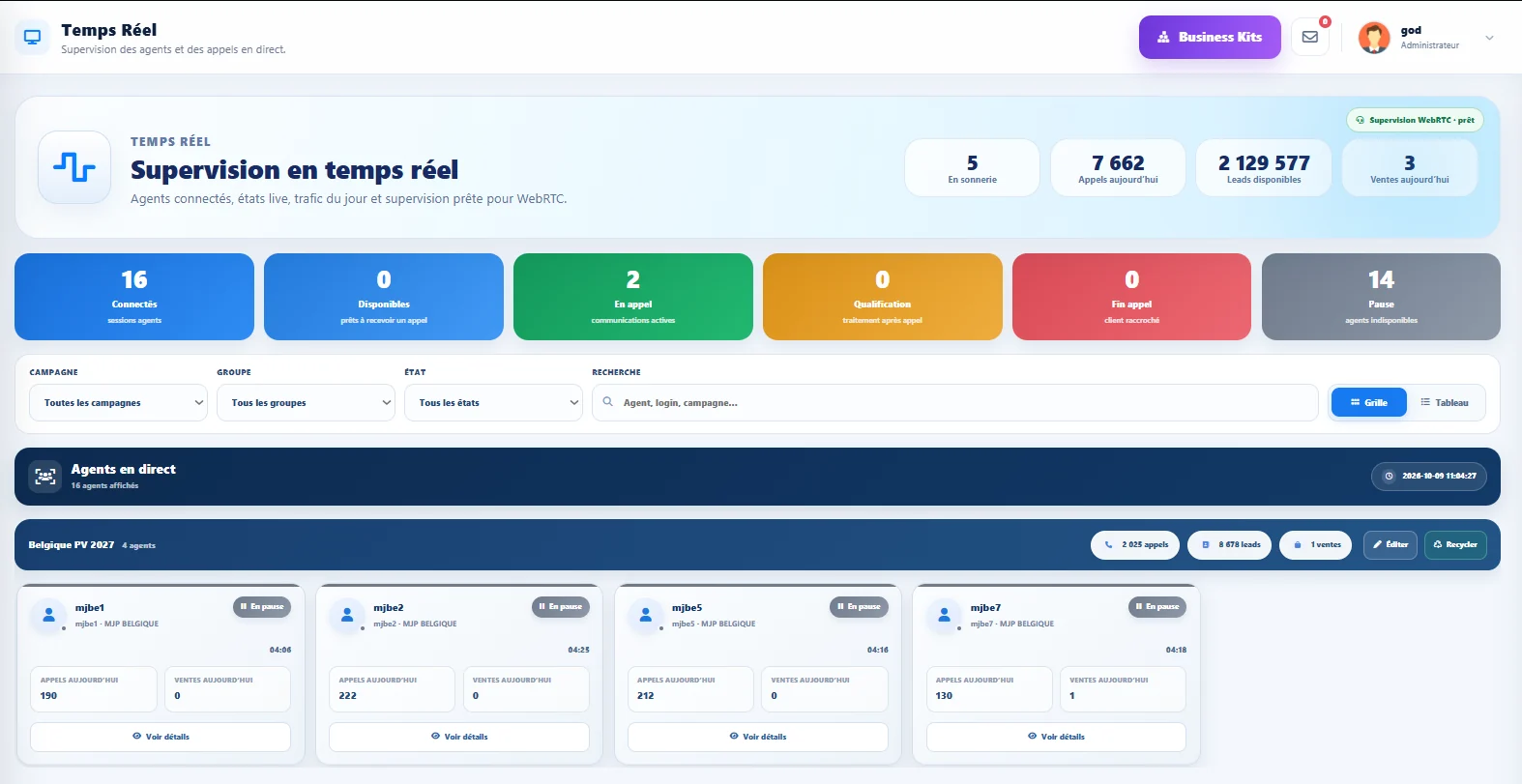Open the En sonnerie stat card
This screenshot has height=784, width=1522.
click(972, 168)
